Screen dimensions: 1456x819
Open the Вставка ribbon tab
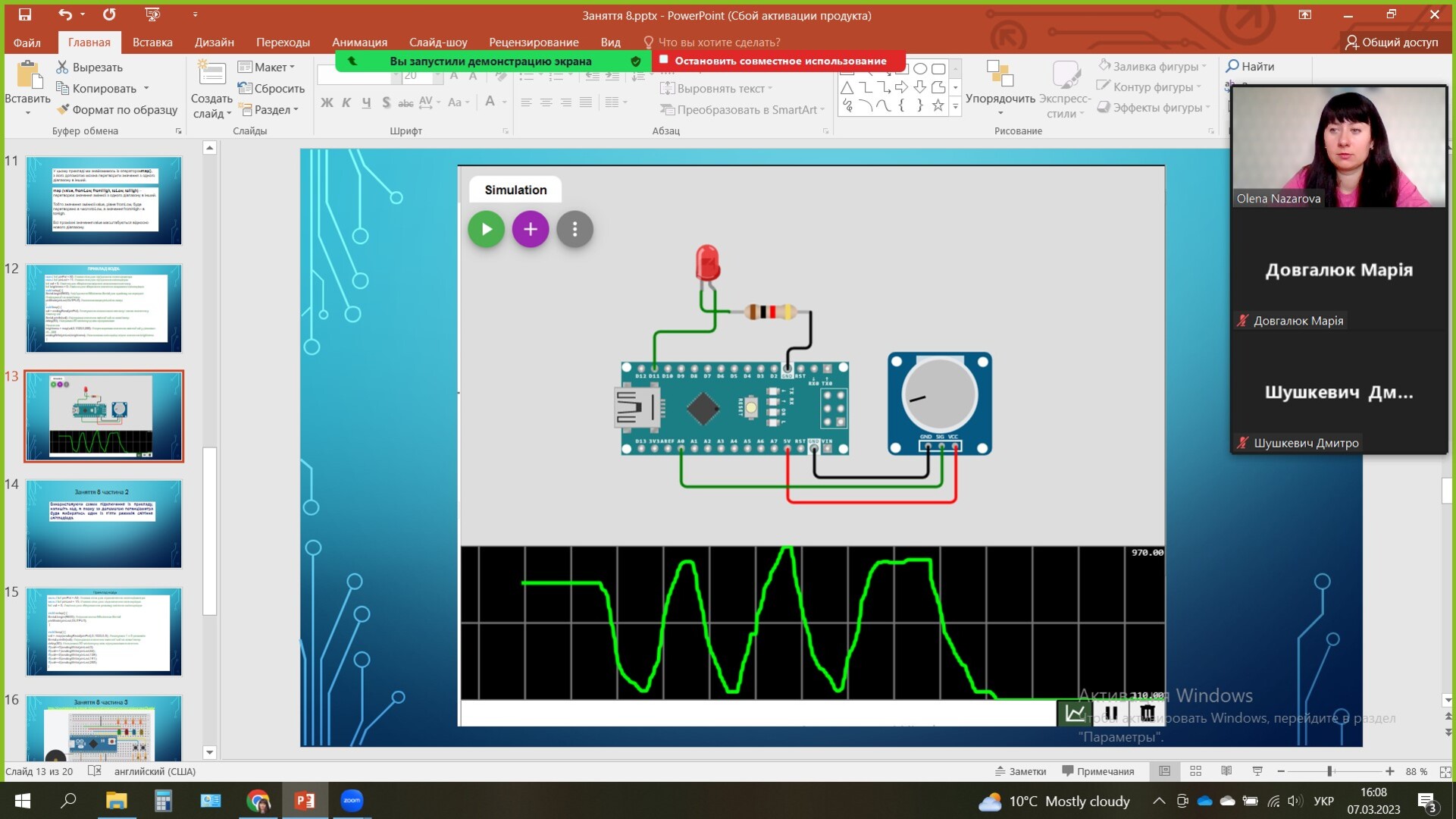pos(152,42)
